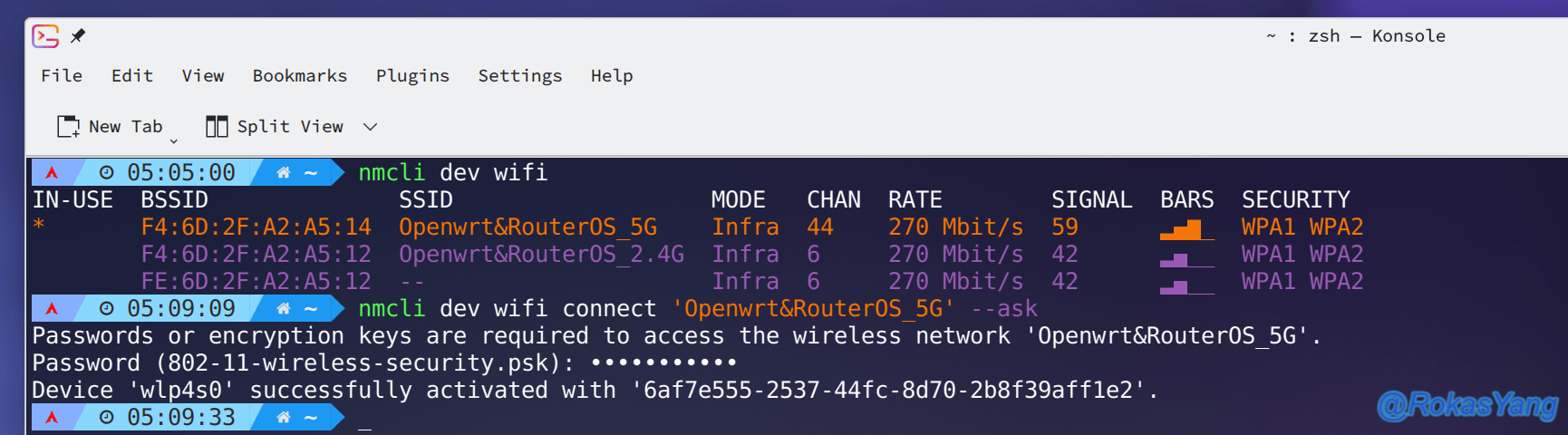The image size is (1568, 435).
Task: Click the masked password dots field
Action: (663, 362)
